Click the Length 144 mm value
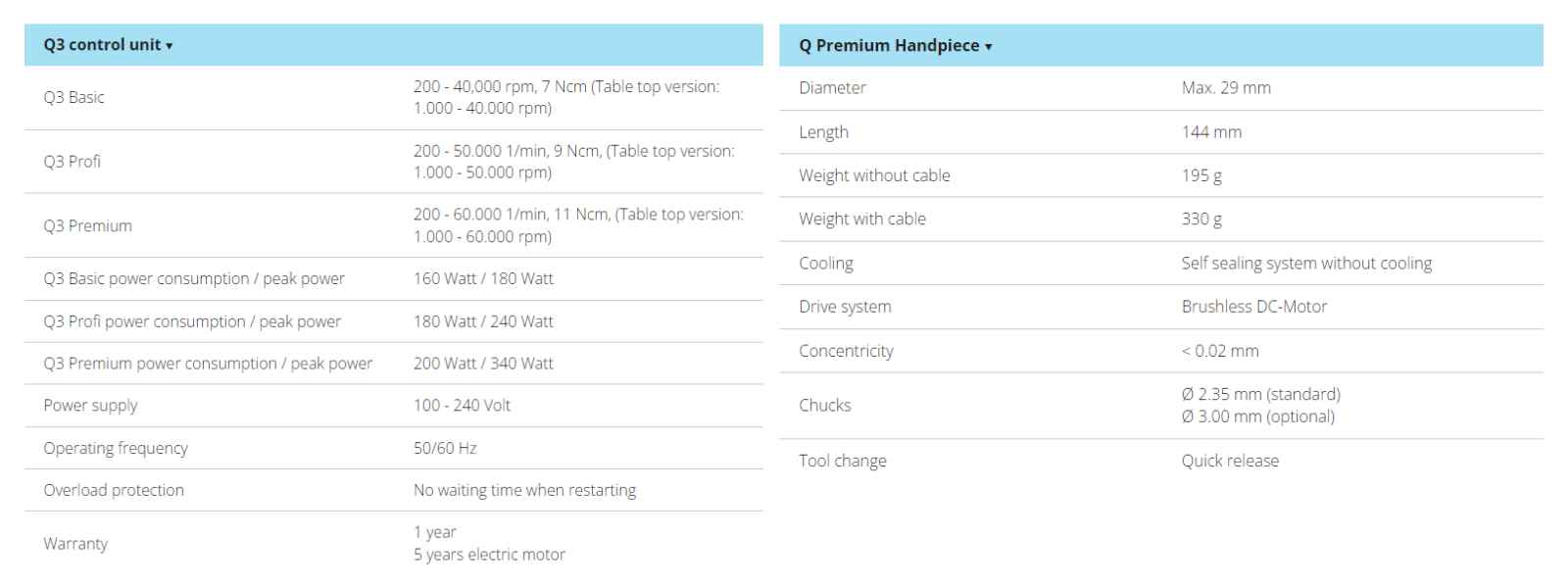The width and height of the screenshot is (1568, 588). 1211,131
